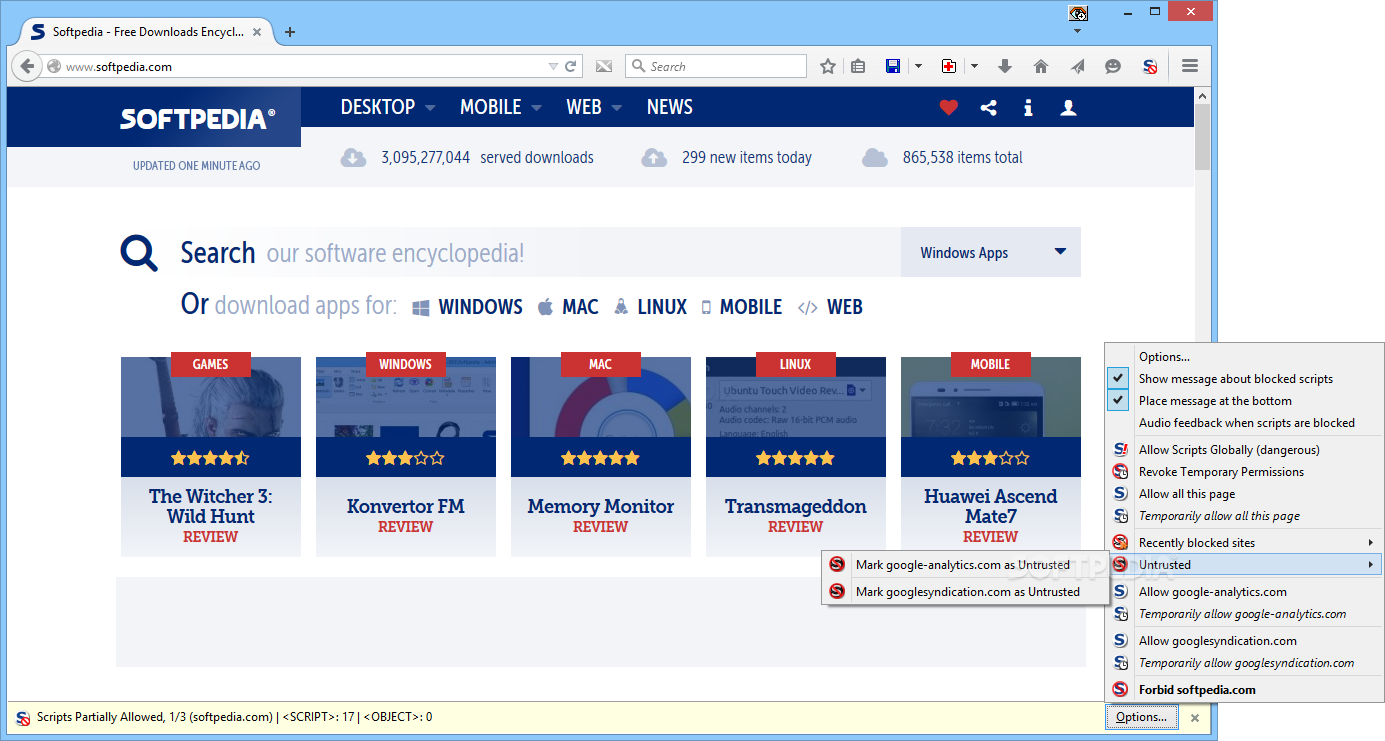Select the Untrusted menu entry
Image resolution: width=1385 pixels, height=741 pixels.
pos(1244,565)
